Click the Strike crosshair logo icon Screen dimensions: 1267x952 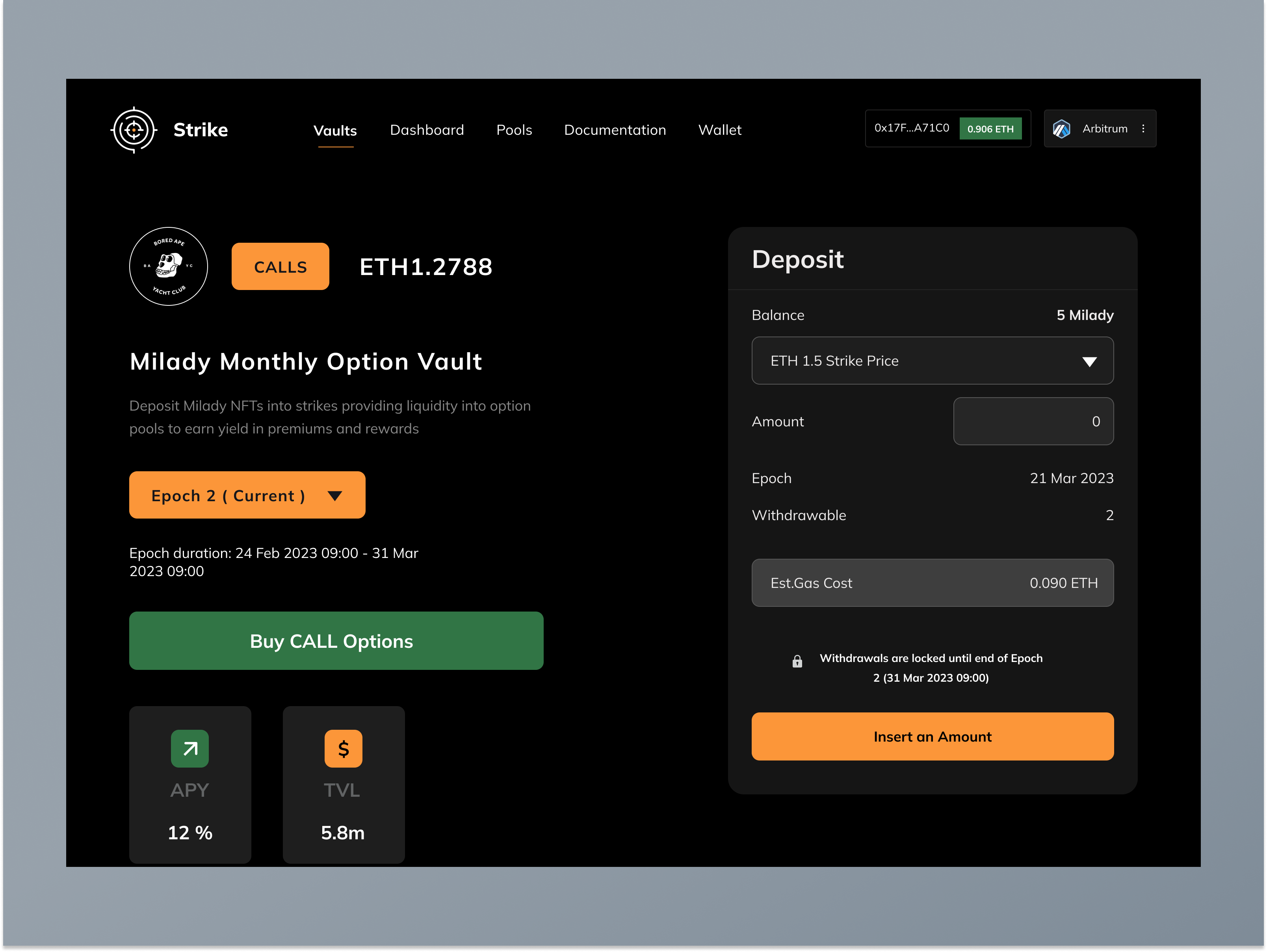pyautogui.click(x=134, y=130)
